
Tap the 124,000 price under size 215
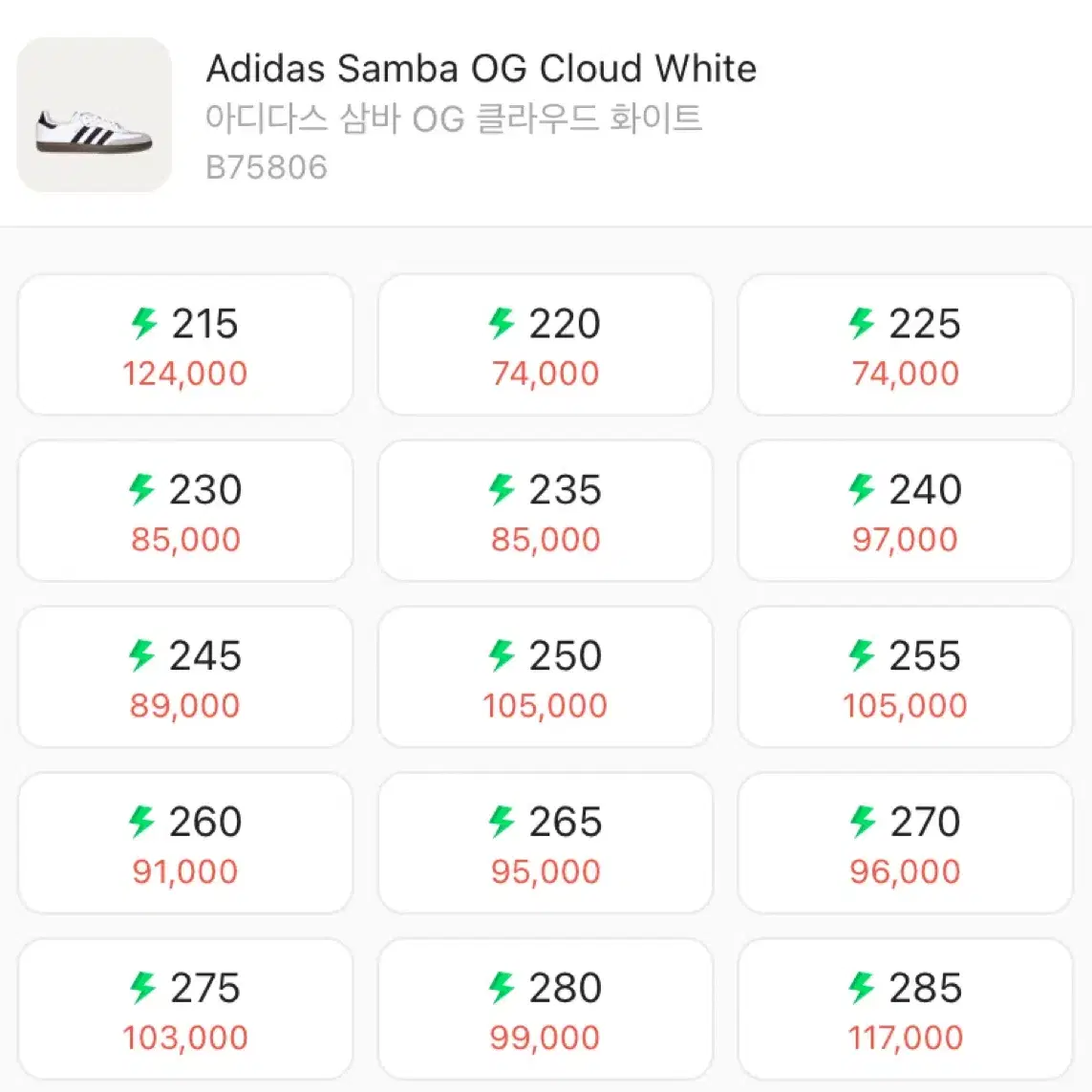[185, 374]
